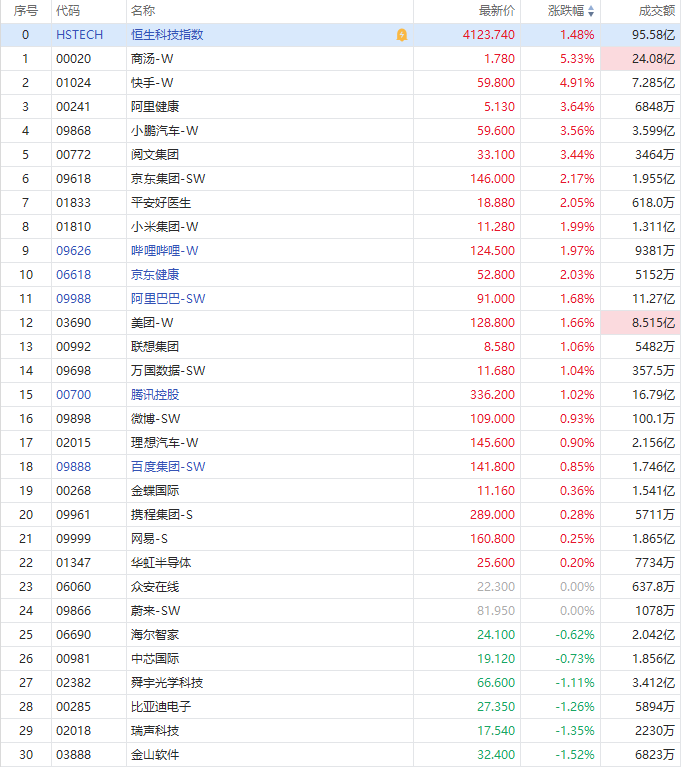Open the 09626 code link

pyautogui.click(x=73, y=250)
